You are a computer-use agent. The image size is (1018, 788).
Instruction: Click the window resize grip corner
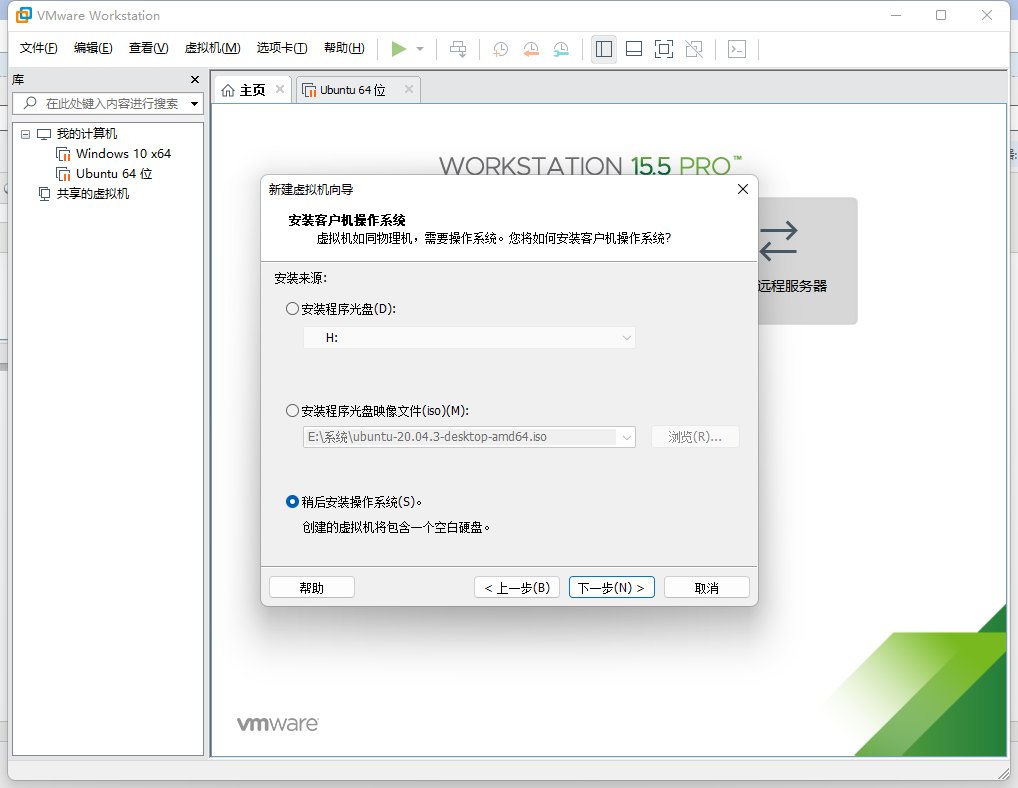pyautogui.click(x=1003, y=772)
